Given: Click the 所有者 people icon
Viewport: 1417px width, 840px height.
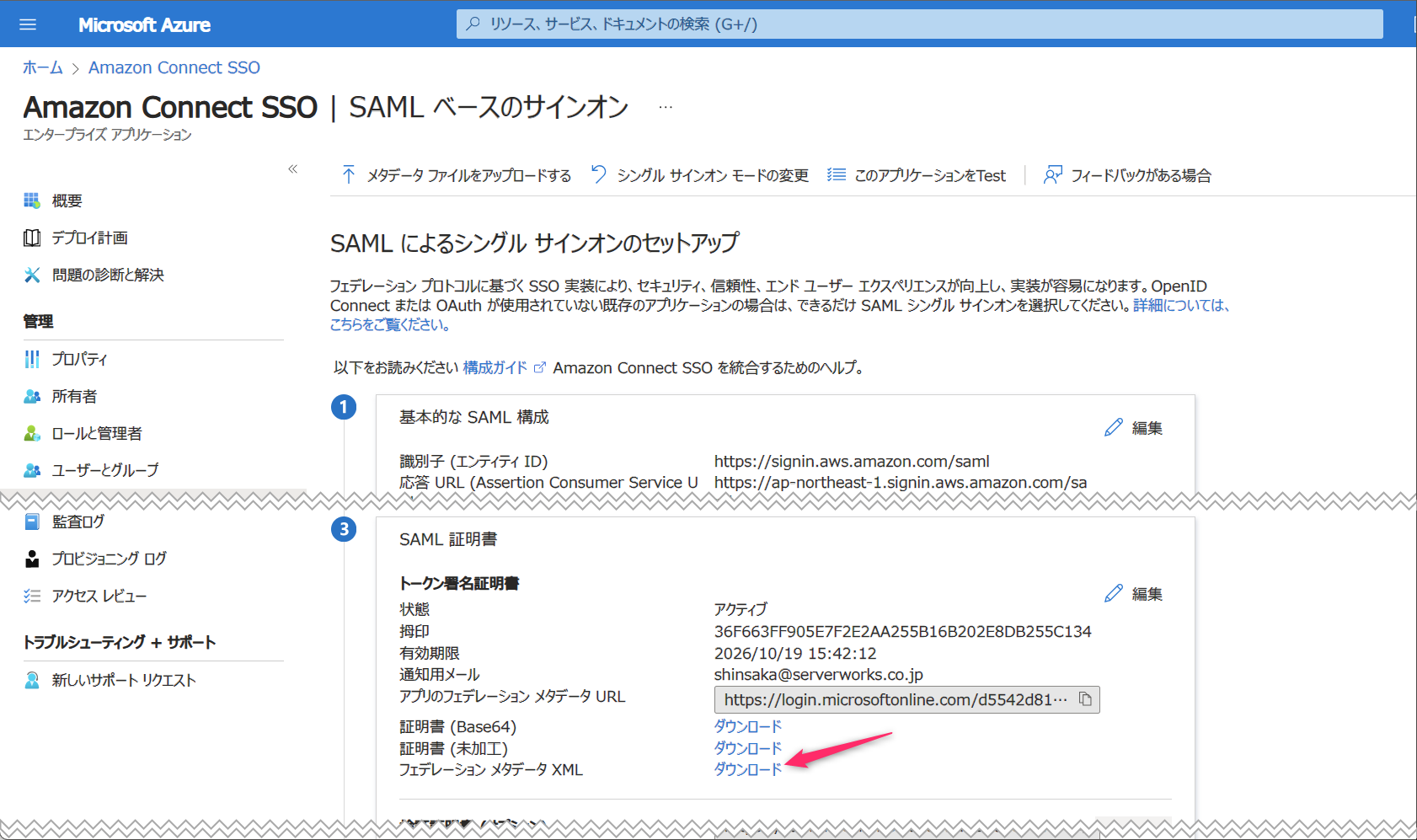Looking at the screenshot, I should (32, 396).
